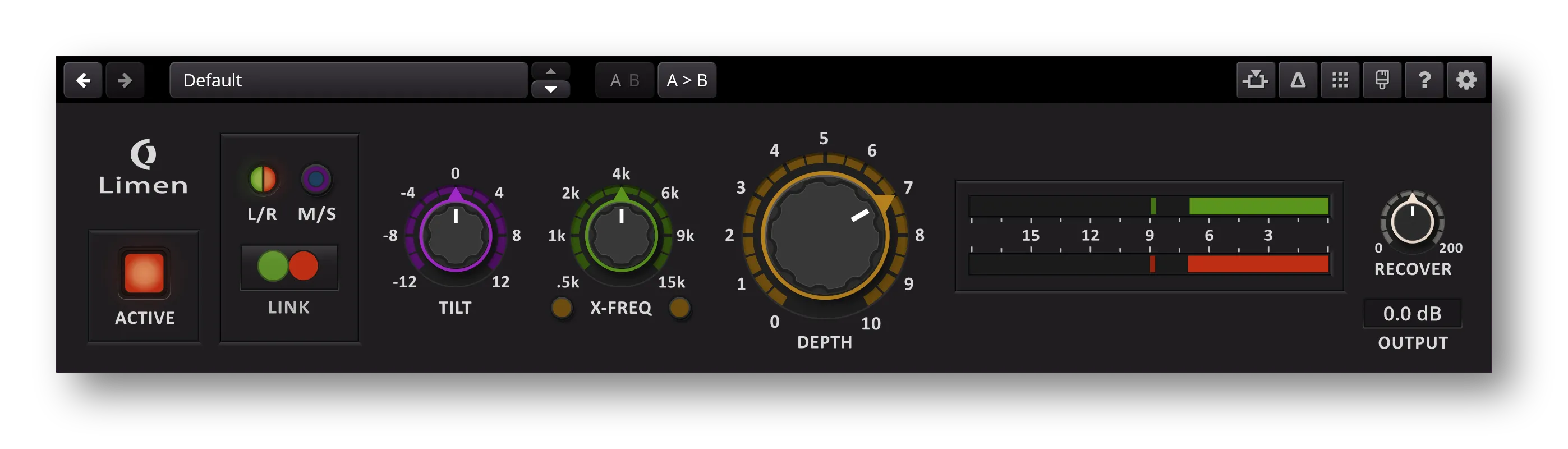Toggle the LINK green-red switch
The width and height of the screenshot is (1568, 449).
click(x=288, y=267)
